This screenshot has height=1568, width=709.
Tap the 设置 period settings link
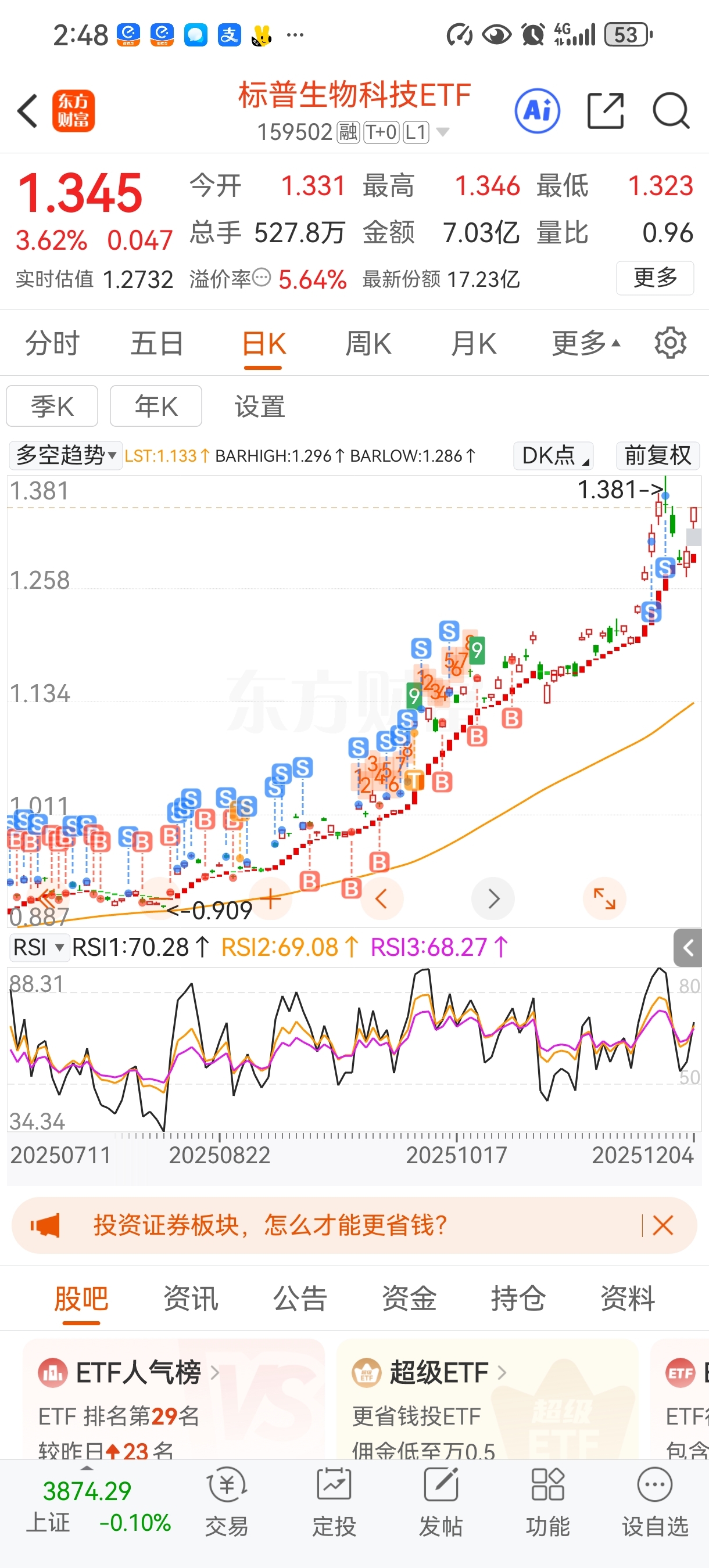[260, 406]
